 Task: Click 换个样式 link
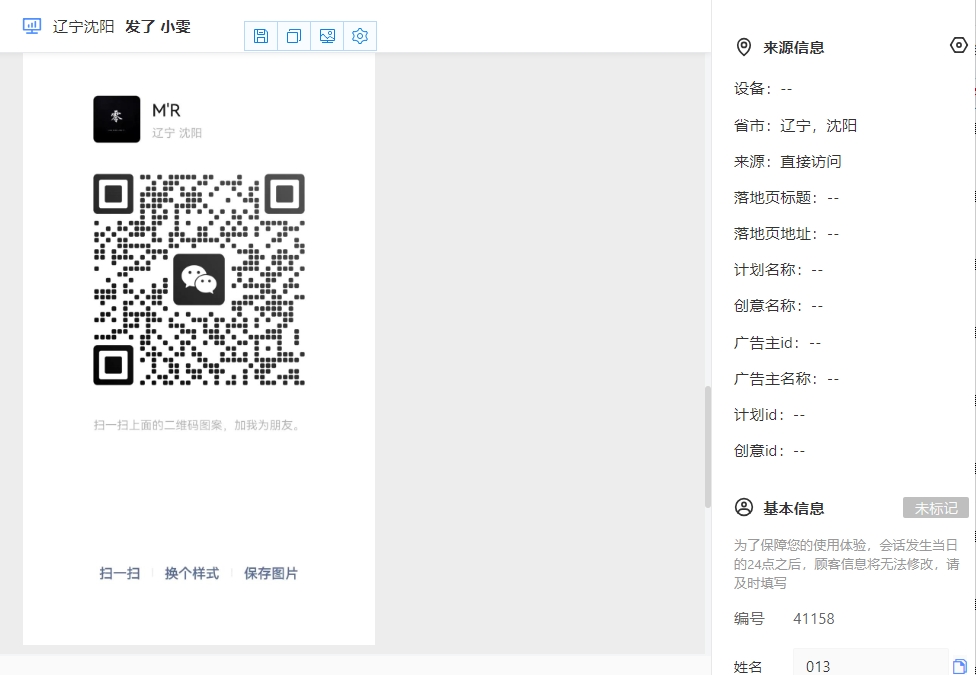(192, 574)
